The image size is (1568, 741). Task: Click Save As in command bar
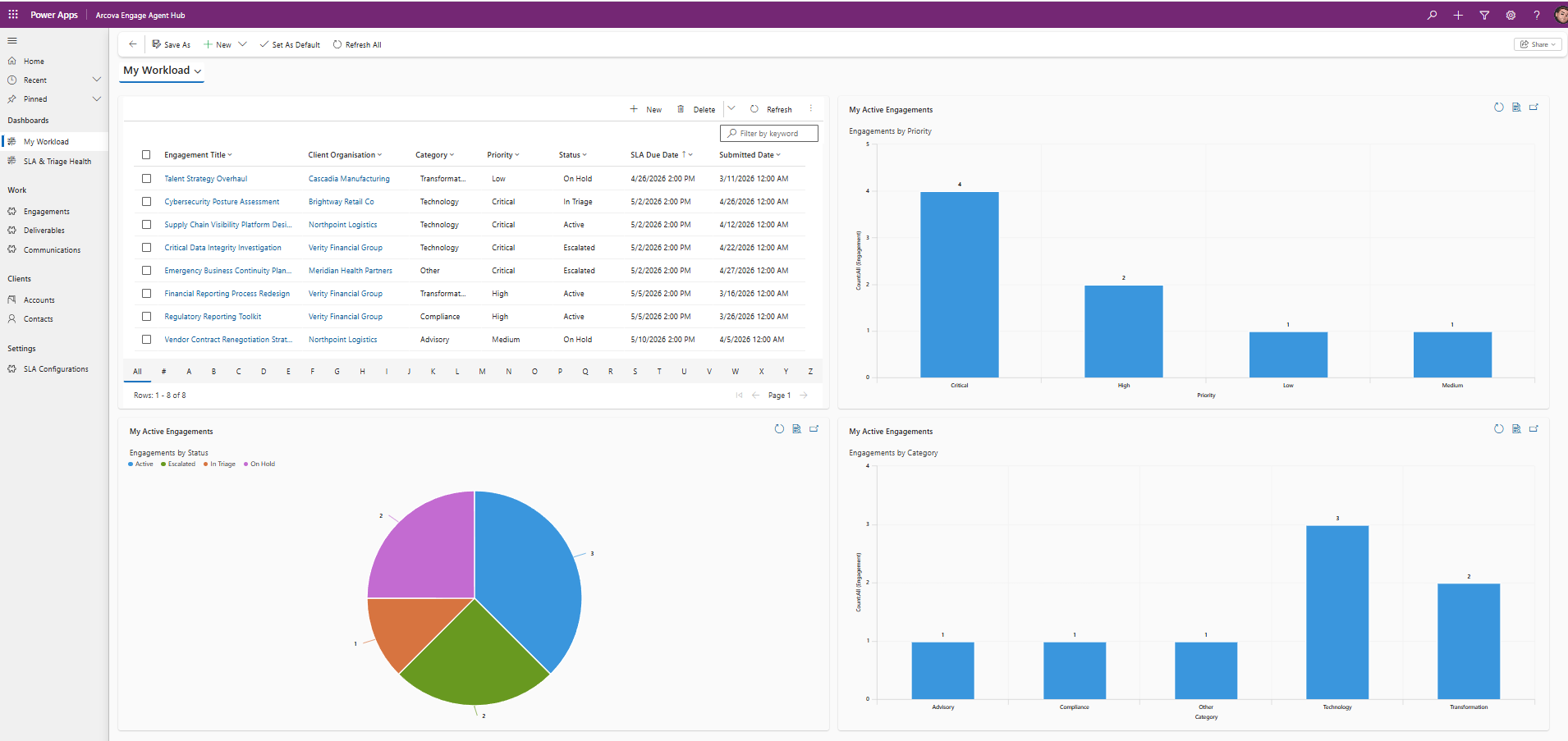pyautogui.click(x=171, y=44)
